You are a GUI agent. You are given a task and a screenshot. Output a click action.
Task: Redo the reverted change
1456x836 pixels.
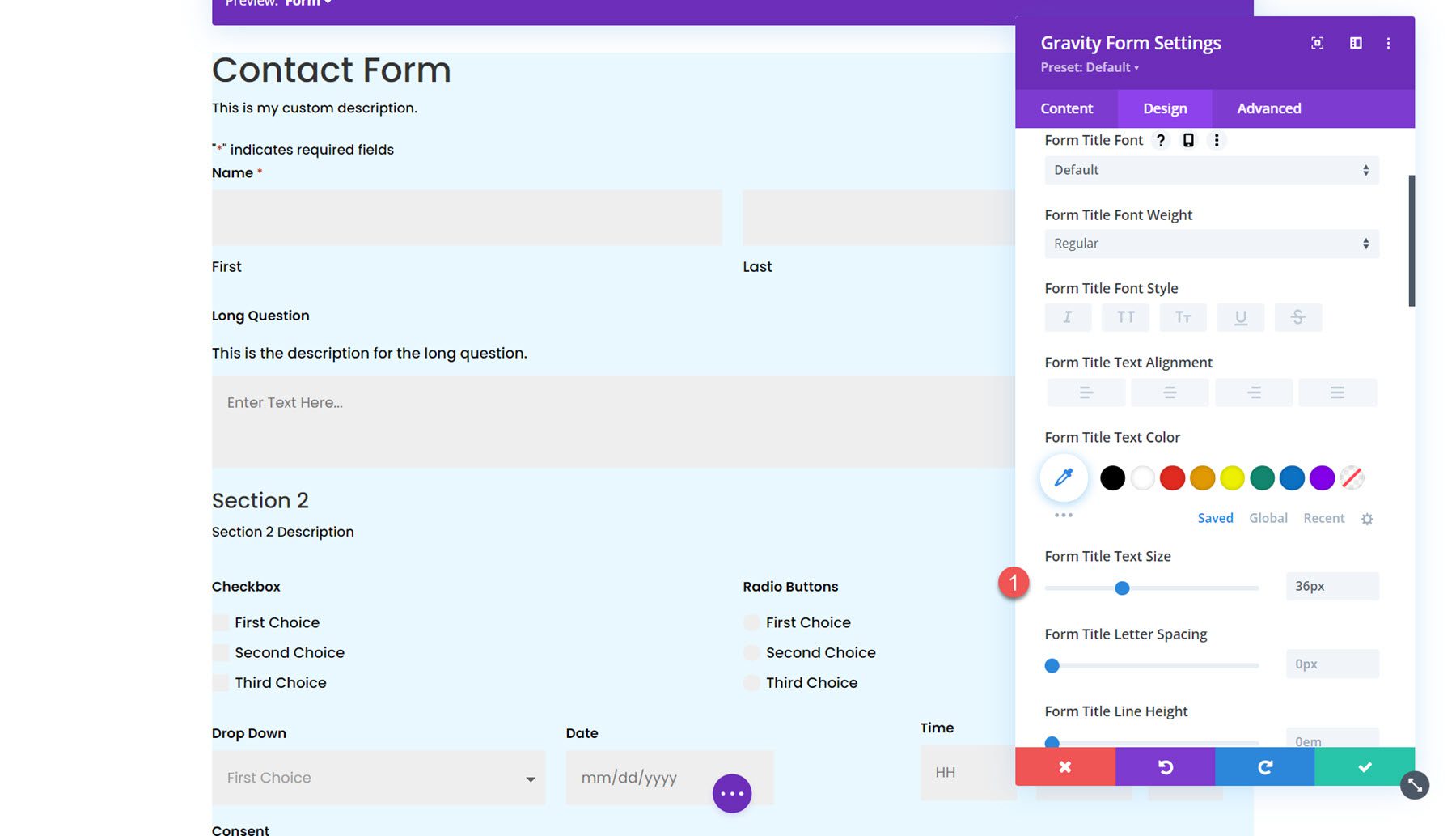pyautogui.click(x=1263, y=766)
